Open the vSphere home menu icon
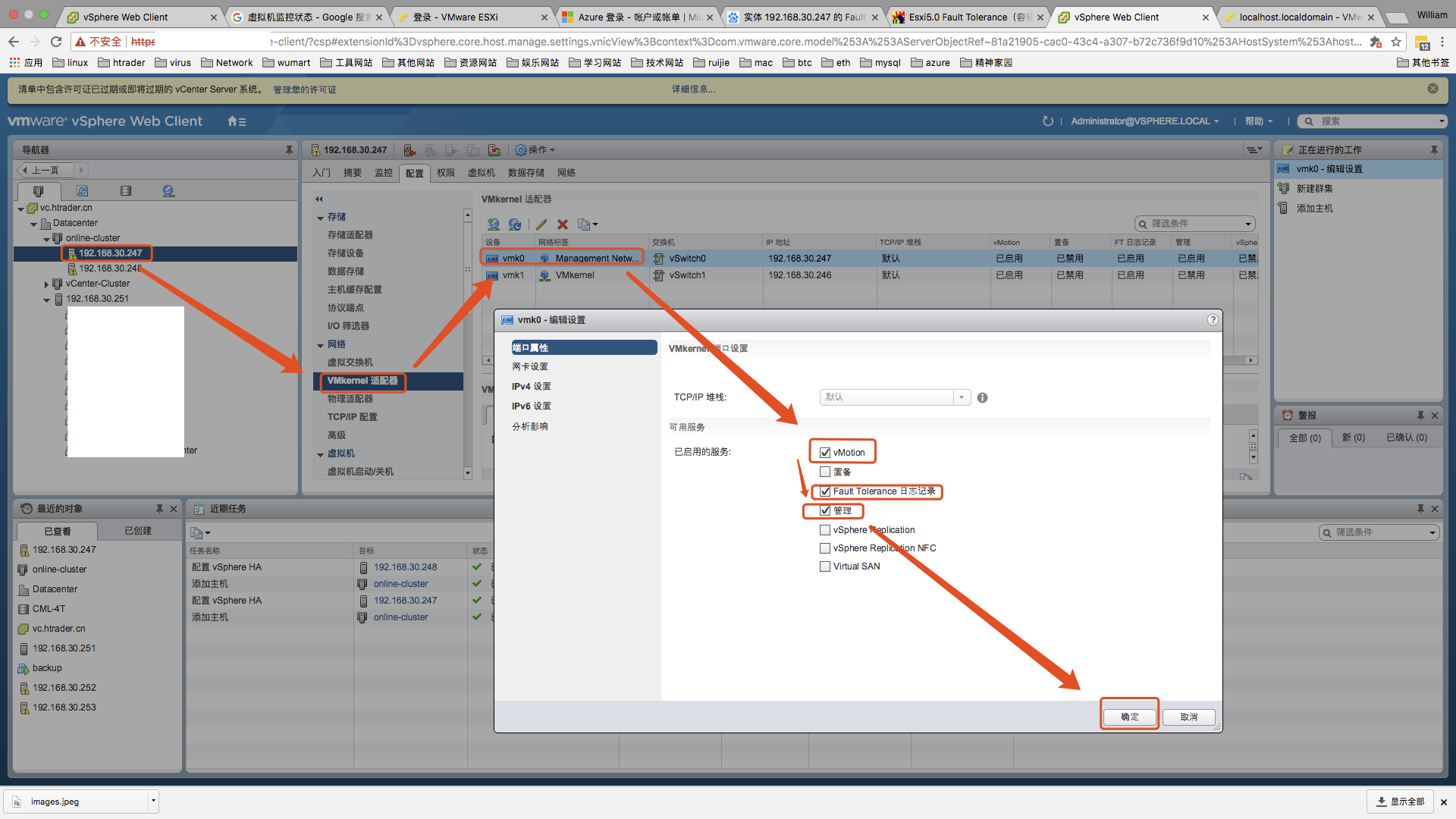The image size is (1456, 819). pyautogui.click(x=236, y=121)
